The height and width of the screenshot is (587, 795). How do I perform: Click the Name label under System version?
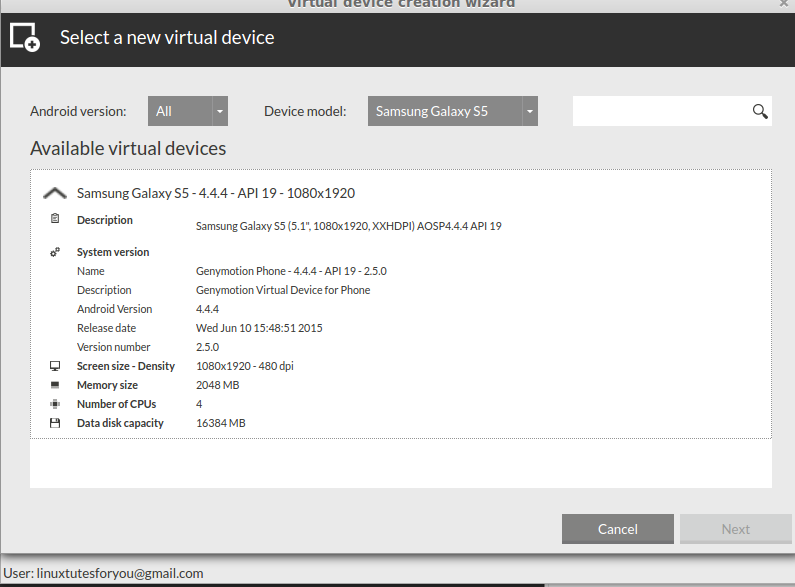coord(91,271)
